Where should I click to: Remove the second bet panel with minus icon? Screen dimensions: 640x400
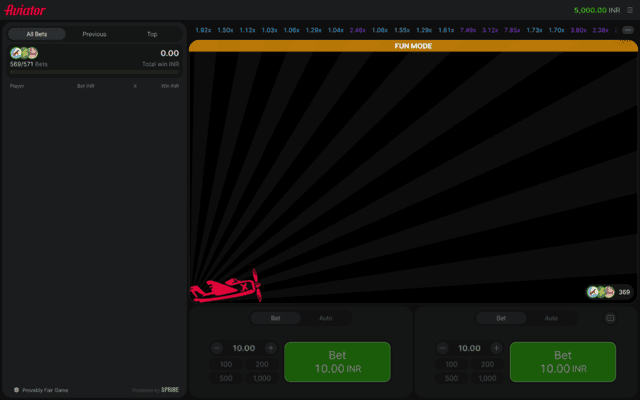pyautogui.click(x=610, y=318)
